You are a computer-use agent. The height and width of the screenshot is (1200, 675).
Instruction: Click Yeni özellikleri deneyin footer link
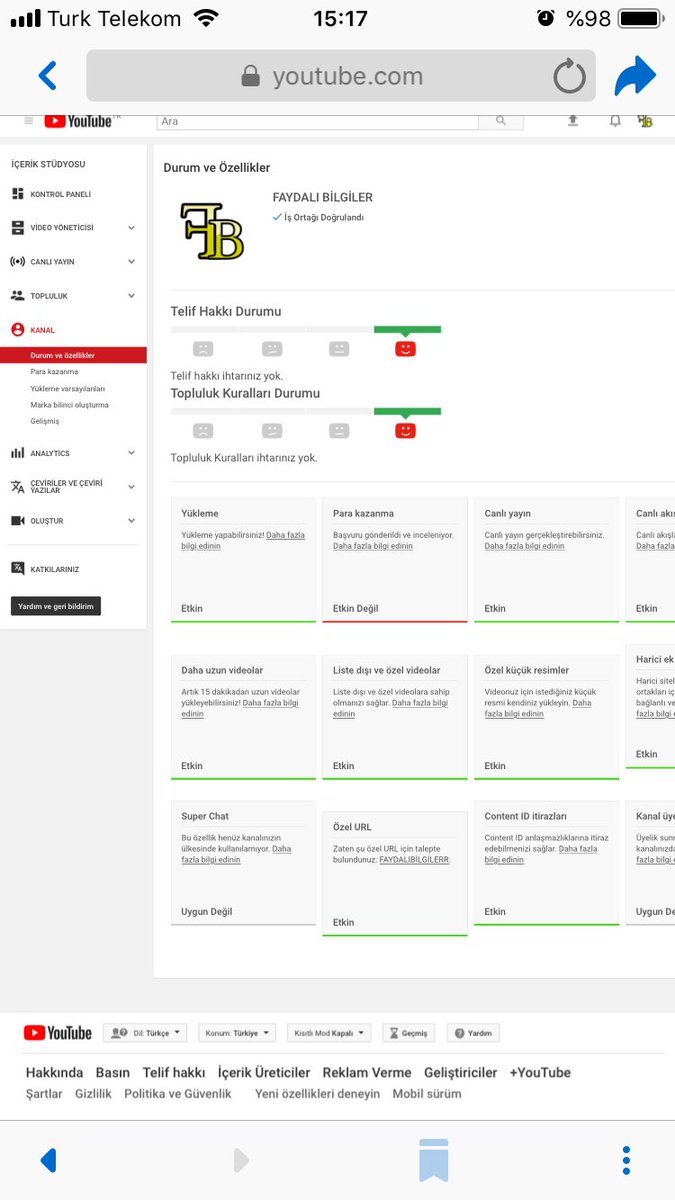pyautogui.click(x=317, y=1094)
